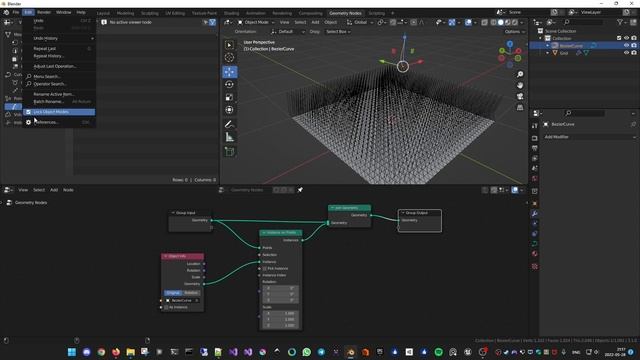Toggle X-ray mode in viewport header
This screenshot has width=640, height=360.
[x=484, y=22]
